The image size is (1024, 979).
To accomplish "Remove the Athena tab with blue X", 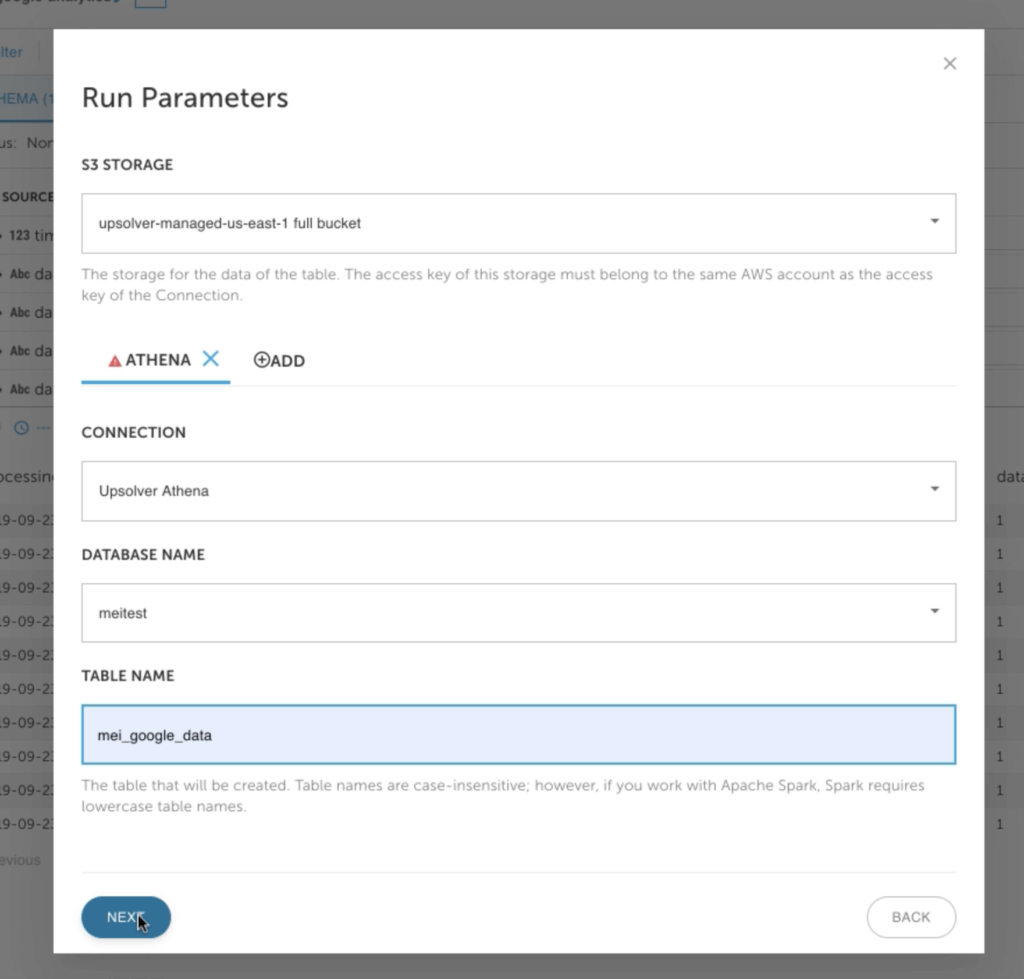I will pyautogui.click(x=210, y=359).
